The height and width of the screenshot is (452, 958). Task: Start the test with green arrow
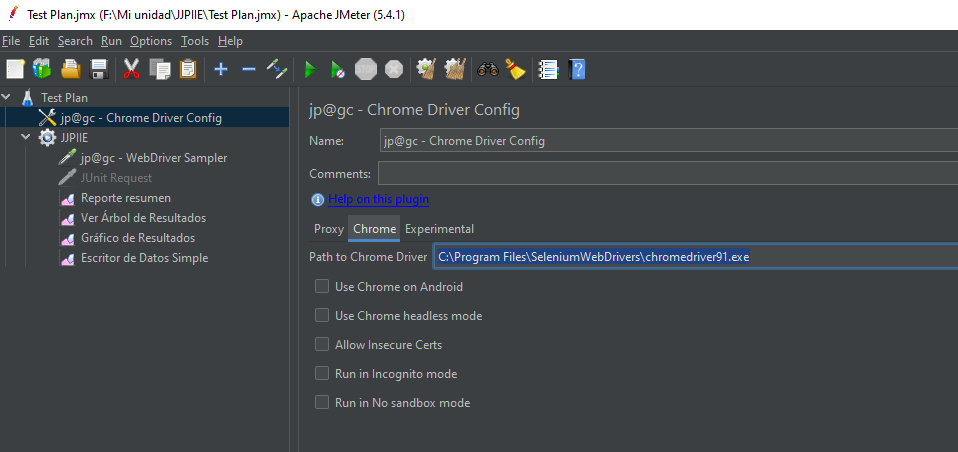[x=310, y=69]
